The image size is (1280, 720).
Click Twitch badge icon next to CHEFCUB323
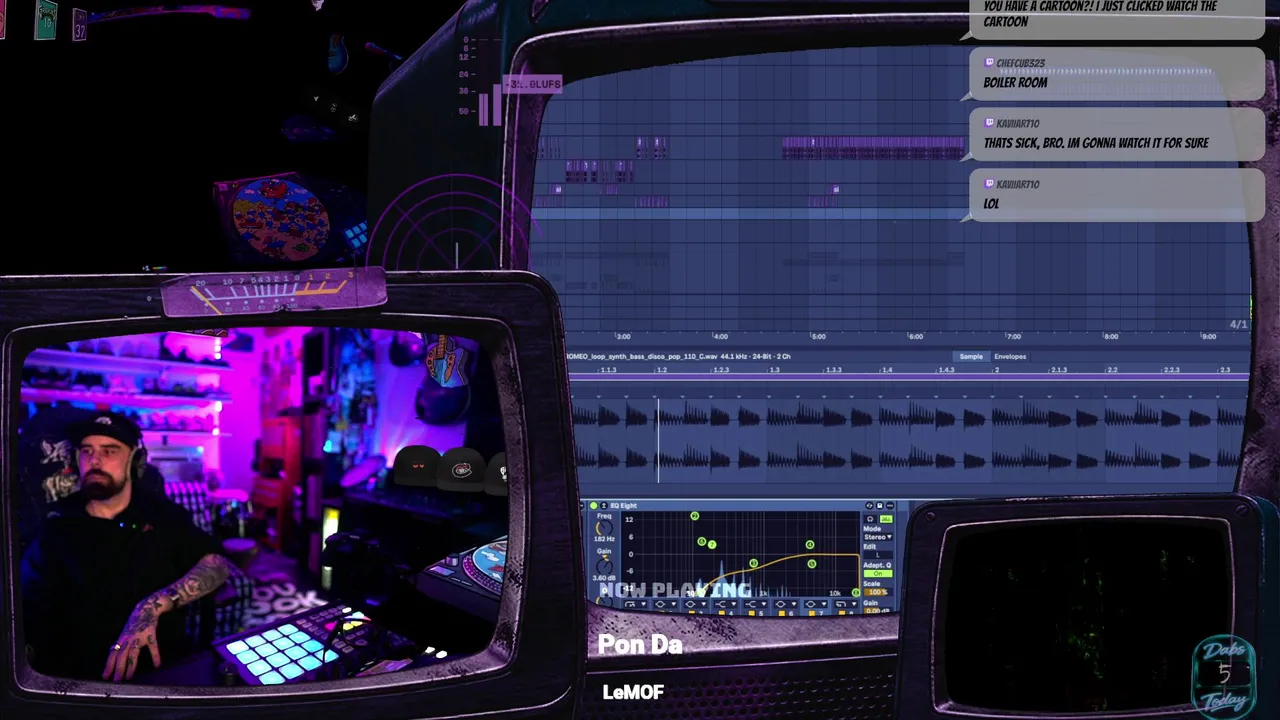989,63
